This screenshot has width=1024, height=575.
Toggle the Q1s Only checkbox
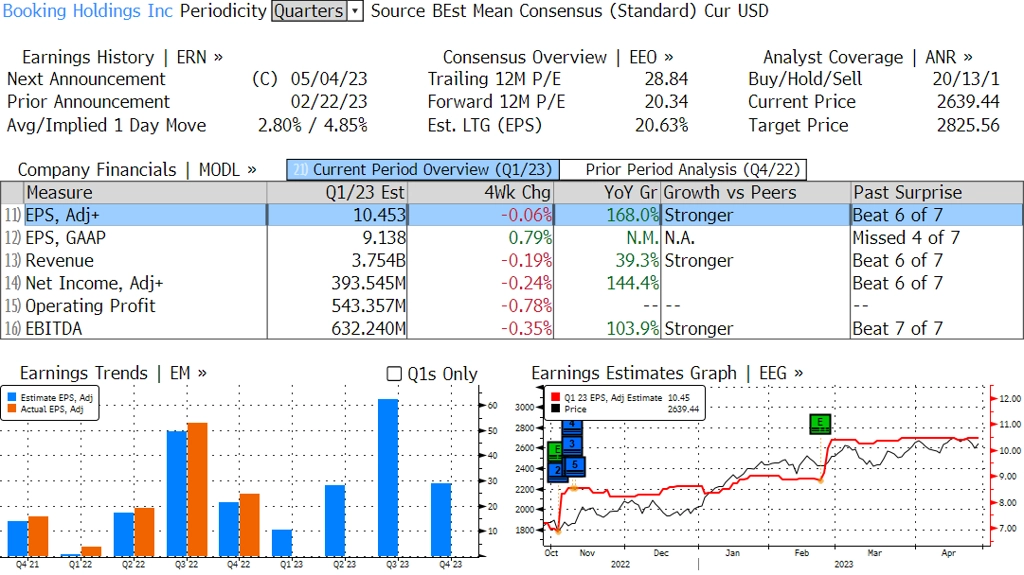click(x=394, y=374)
